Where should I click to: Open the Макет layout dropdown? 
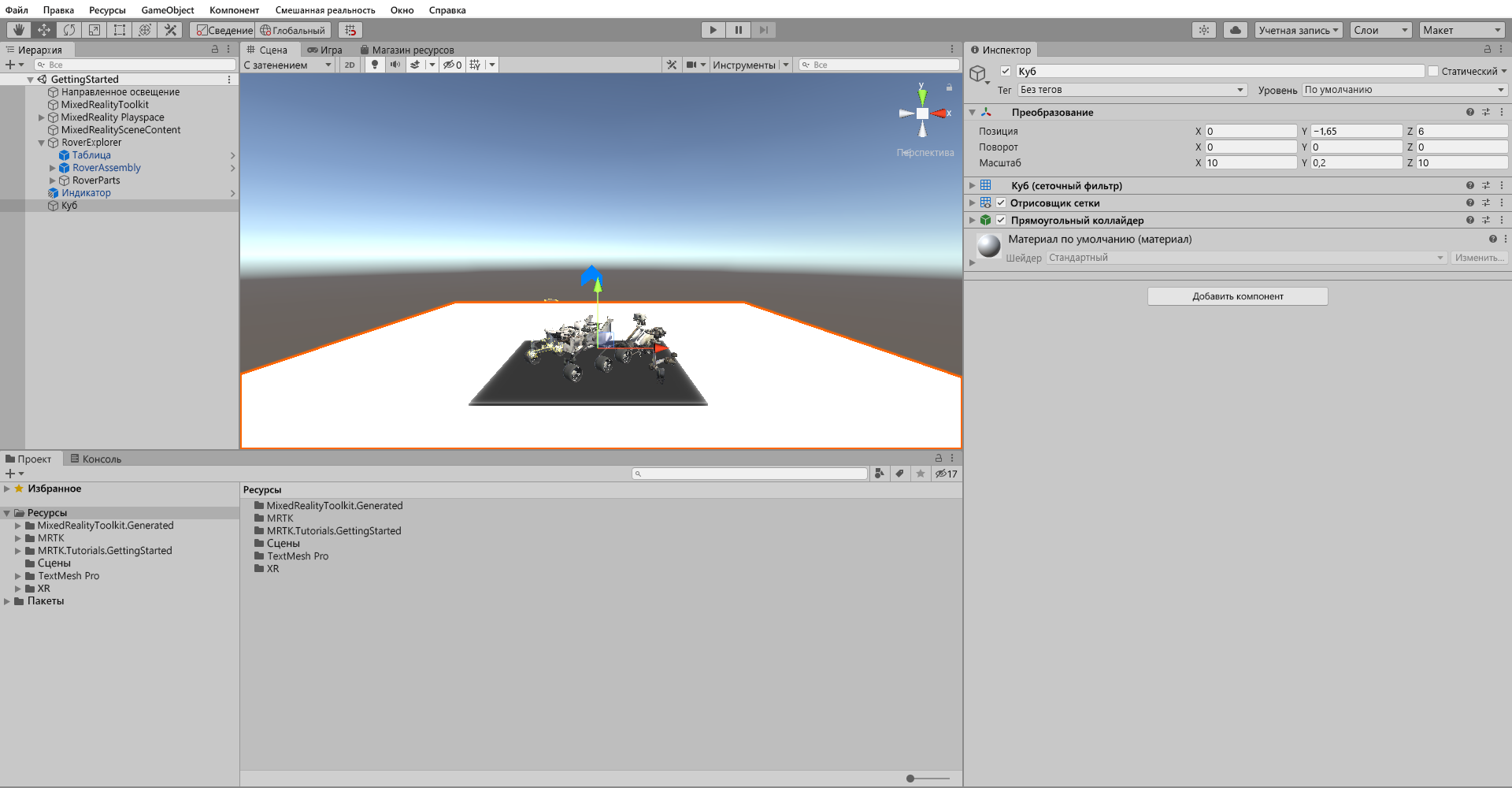point(1462,30)
